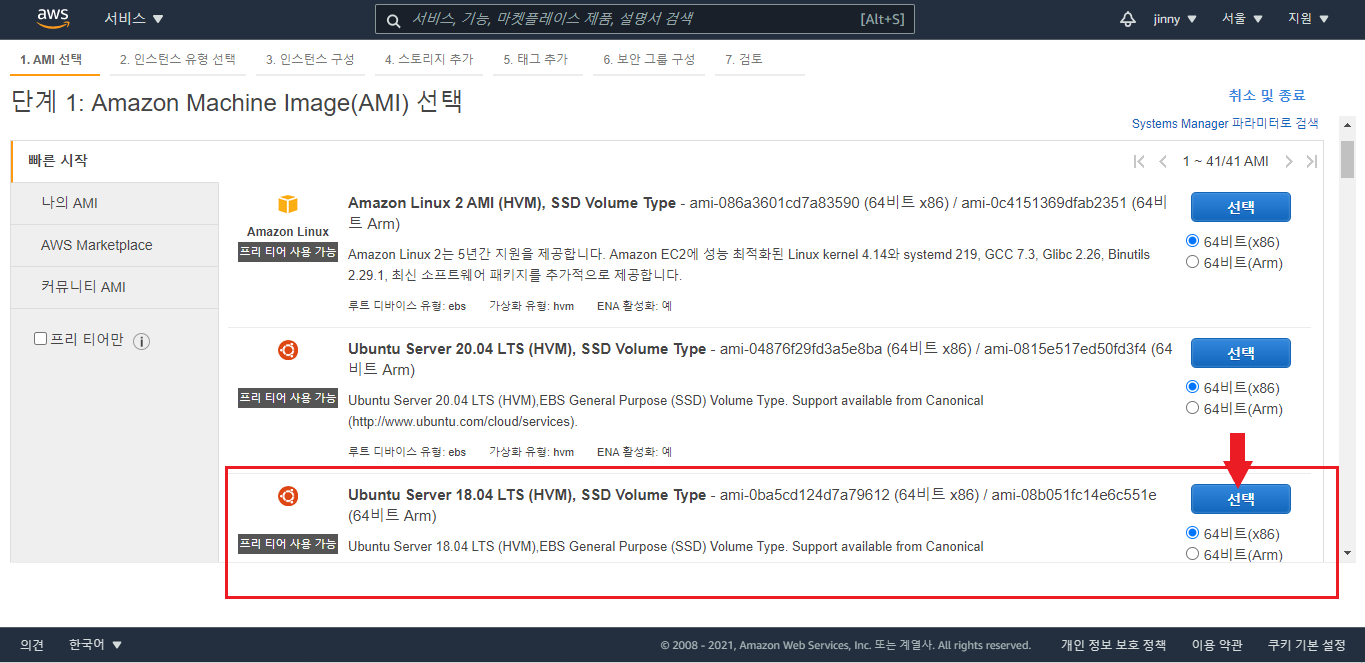1365x663 pixels.
Task: Click the 취소 및 종료 link
Action: (1267, 95)
